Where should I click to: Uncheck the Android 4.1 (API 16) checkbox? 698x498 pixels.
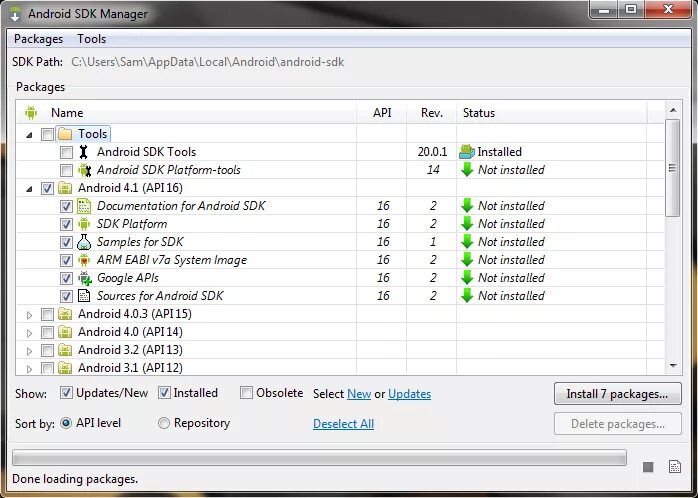click(47, 189)
